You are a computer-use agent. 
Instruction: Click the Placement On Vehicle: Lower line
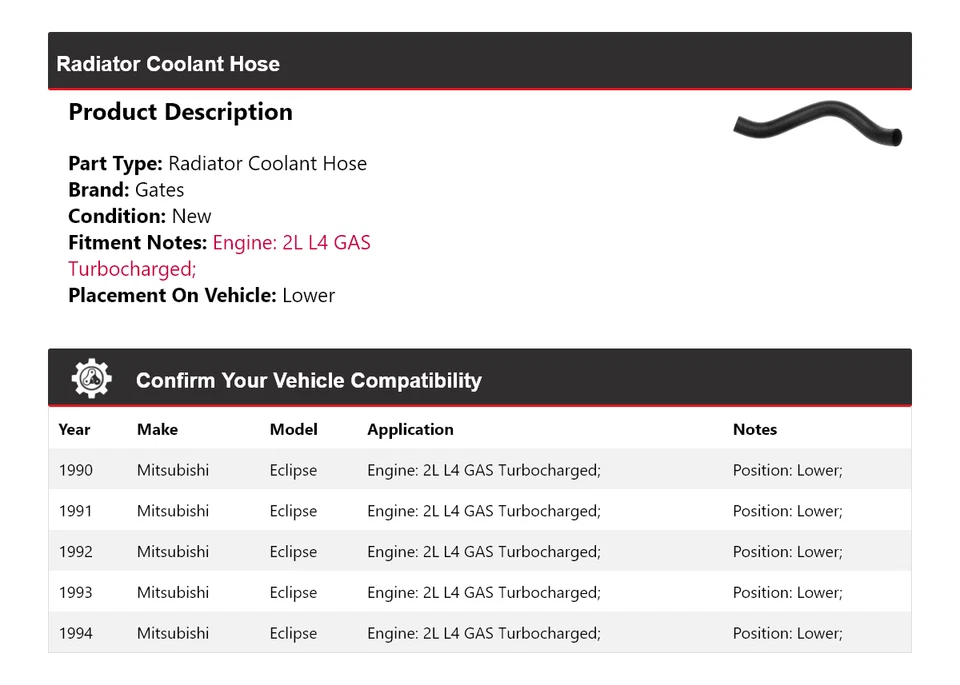point(201,295)
